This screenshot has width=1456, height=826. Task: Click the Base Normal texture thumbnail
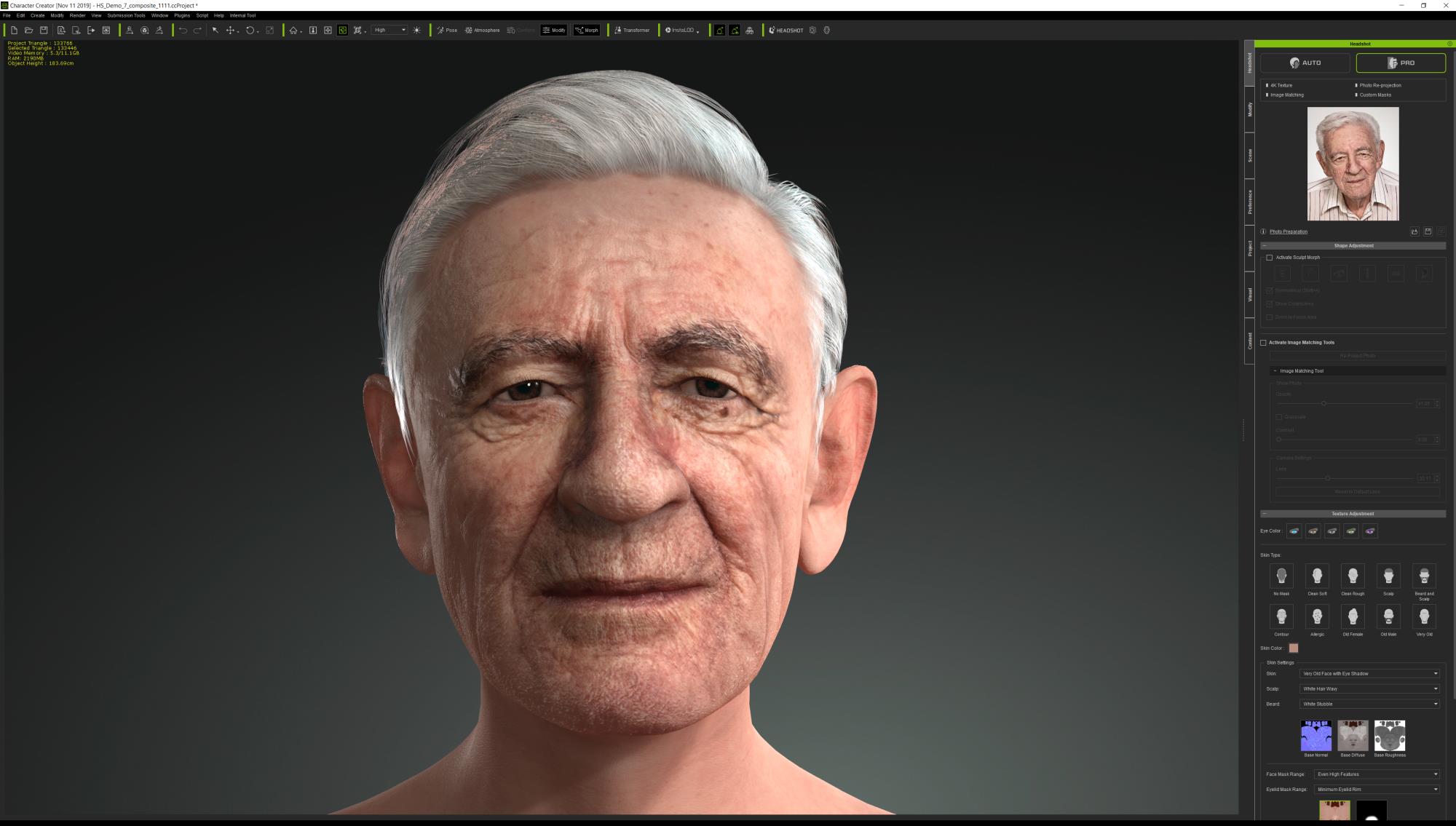1316,736
